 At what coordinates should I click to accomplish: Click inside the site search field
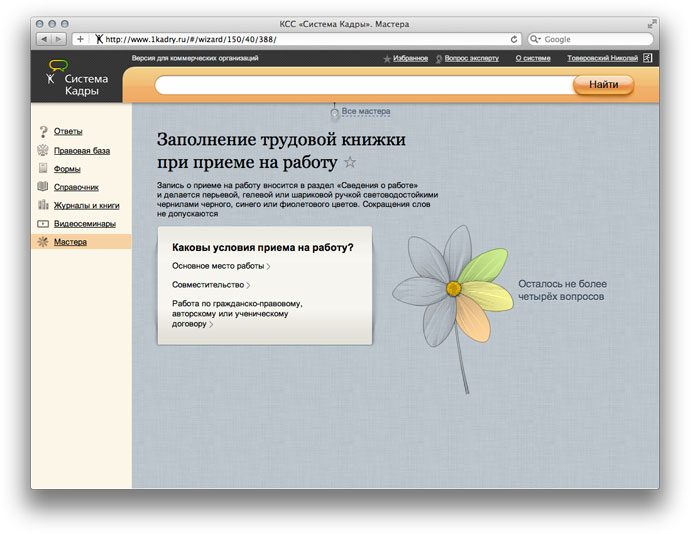[362, 86]
